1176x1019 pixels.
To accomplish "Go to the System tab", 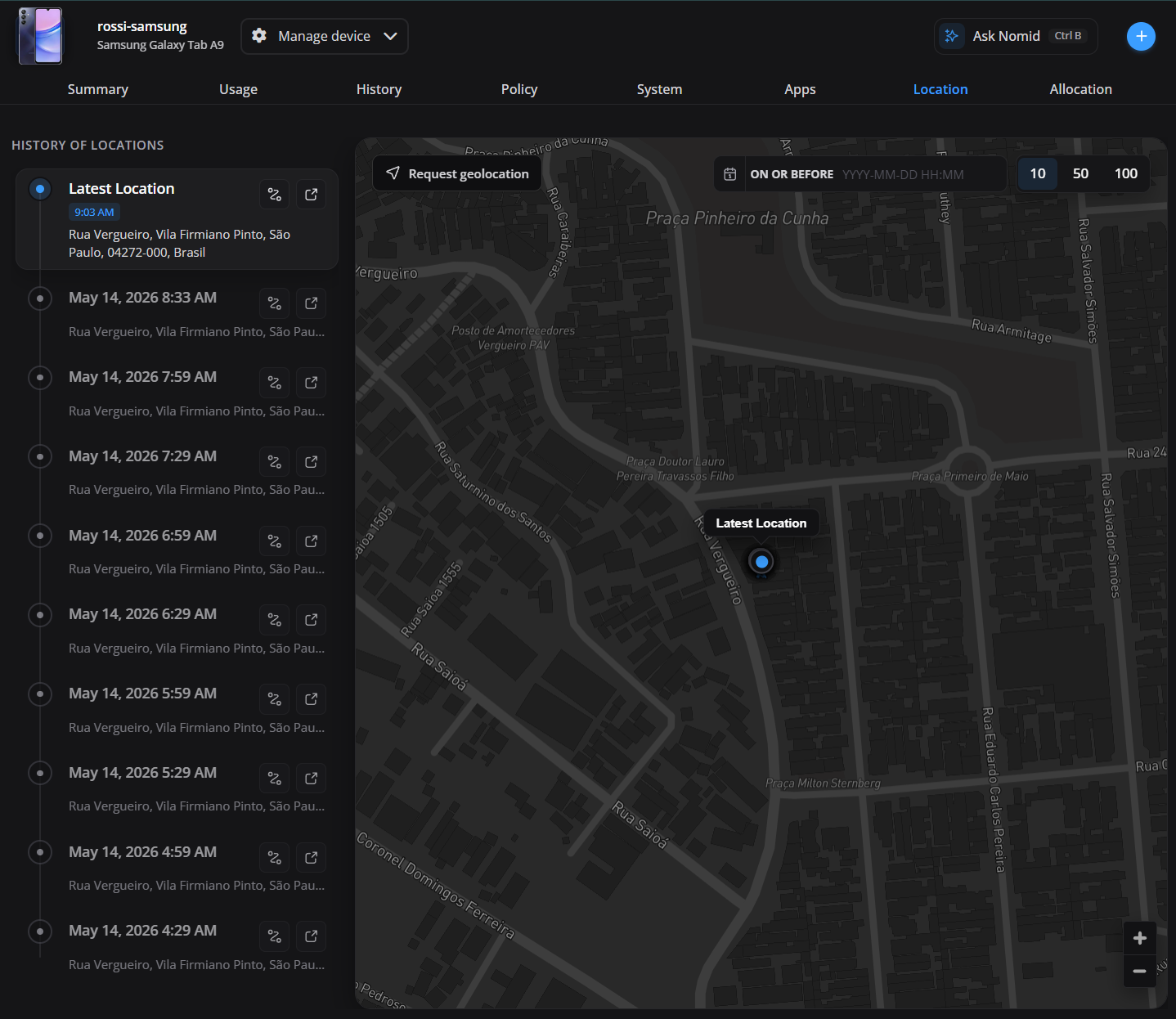I will coord(660,89).
